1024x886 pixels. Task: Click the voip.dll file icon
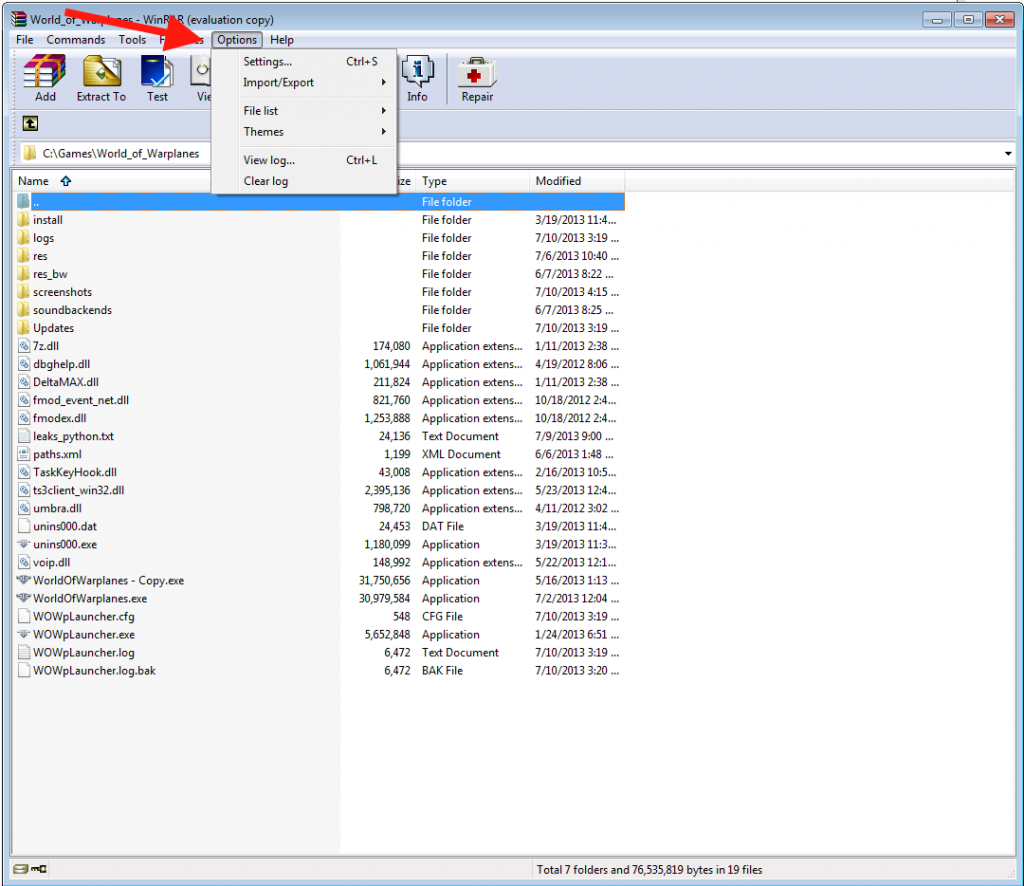pyautogui.click(x=24, y=562)
